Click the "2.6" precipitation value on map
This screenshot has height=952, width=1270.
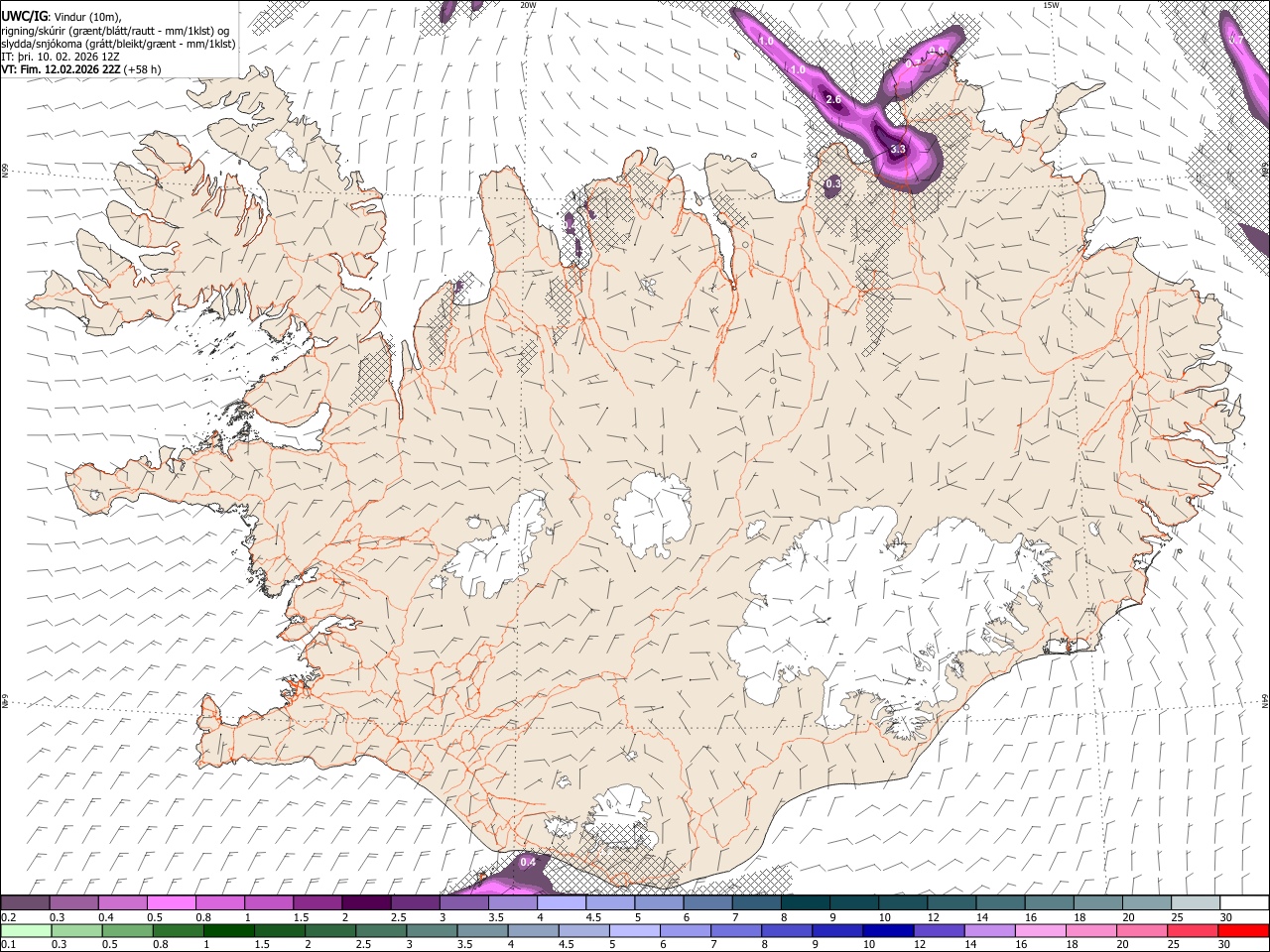(x=833, y=100)
